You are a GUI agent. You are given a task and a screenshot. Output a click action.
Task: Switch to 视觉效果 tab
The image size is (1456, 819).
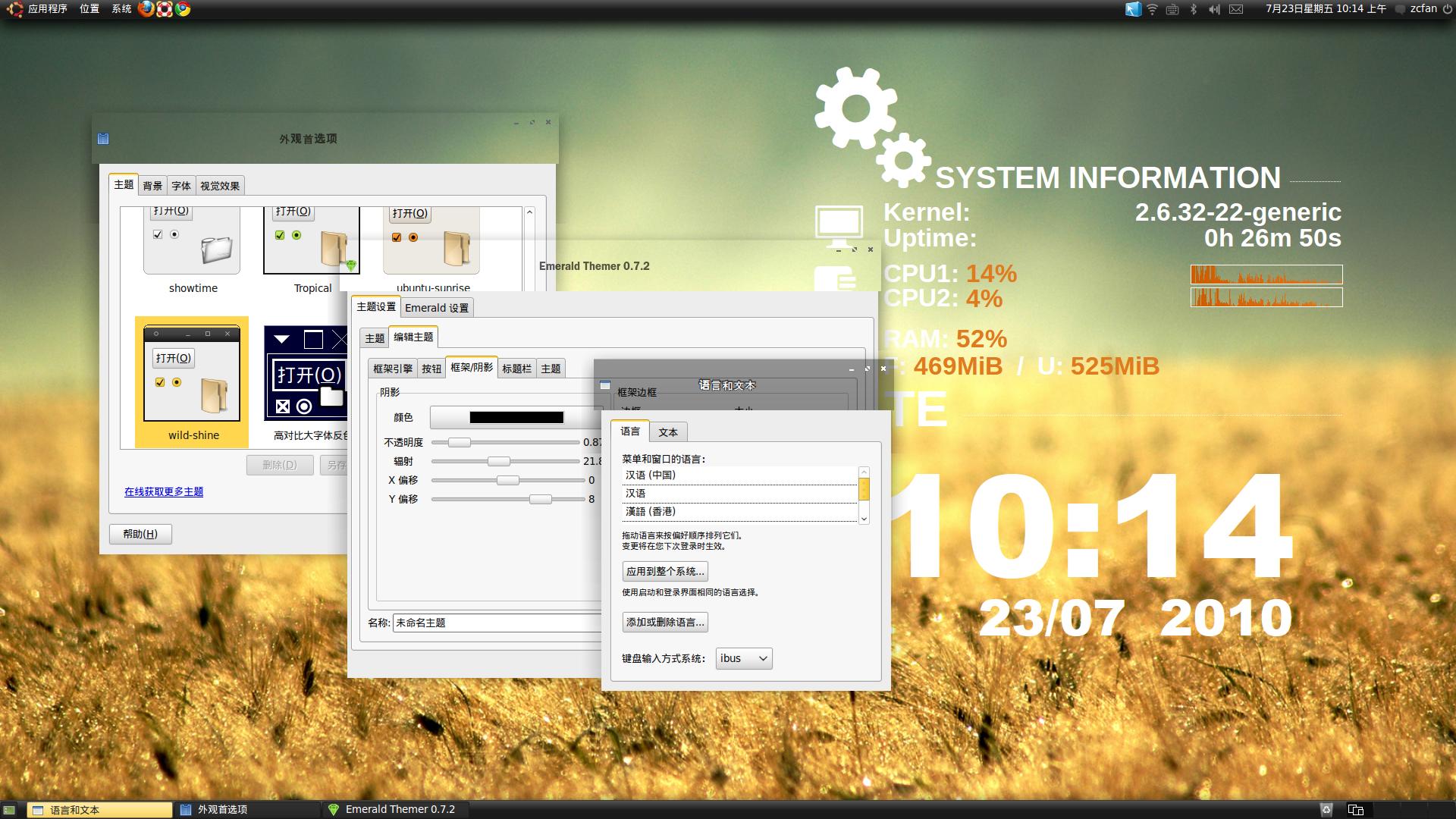pos(220,186)
